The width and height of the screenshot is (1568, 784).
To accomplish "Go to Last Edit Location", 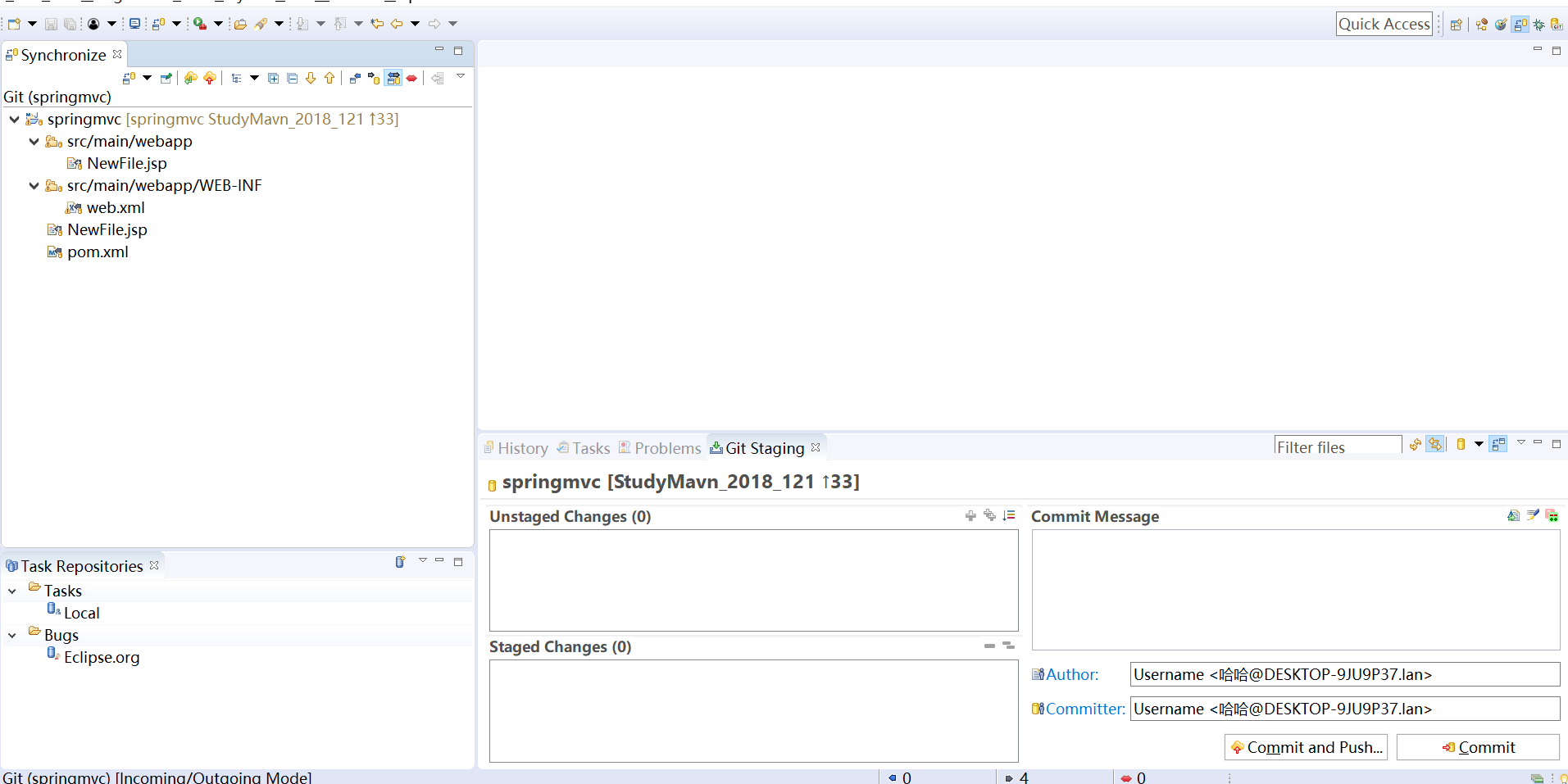I will point(376,24).
